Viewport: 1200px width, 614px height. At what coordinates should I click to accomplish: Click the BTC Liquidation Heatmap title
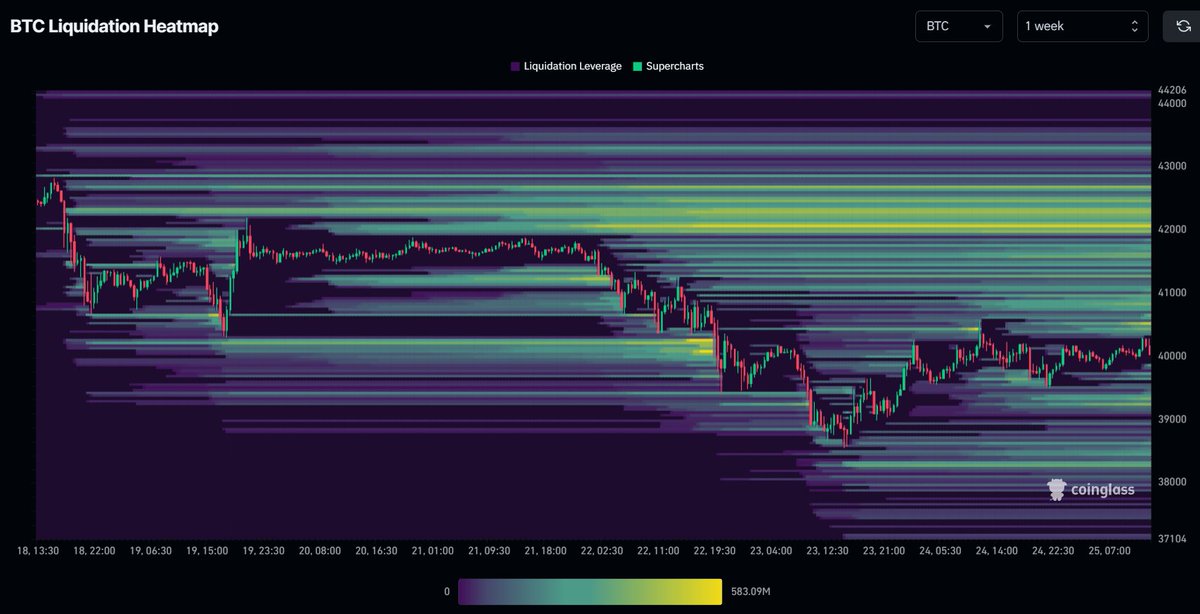[114, 26]
